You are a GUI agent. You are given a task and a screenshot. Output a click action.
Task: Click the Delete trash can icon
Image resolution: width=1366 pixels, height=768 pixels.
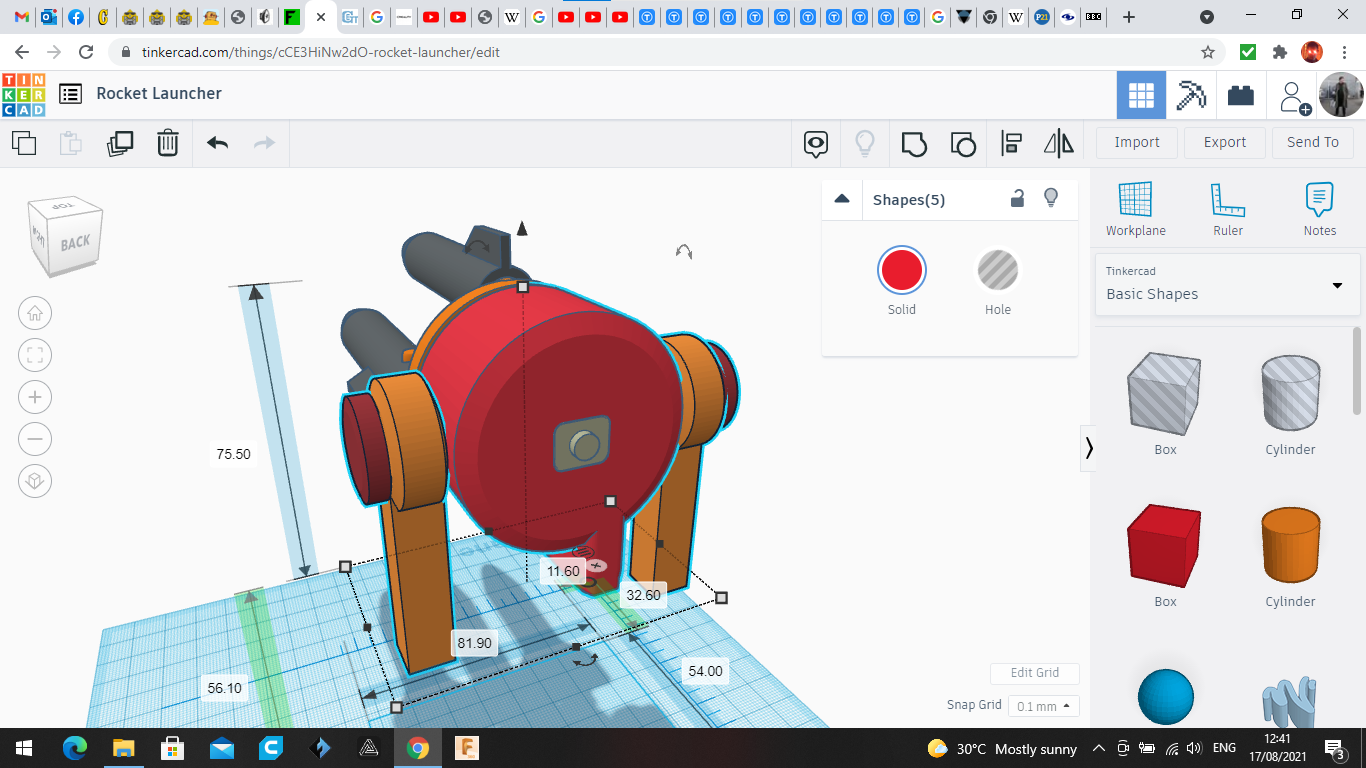point(168,143)
